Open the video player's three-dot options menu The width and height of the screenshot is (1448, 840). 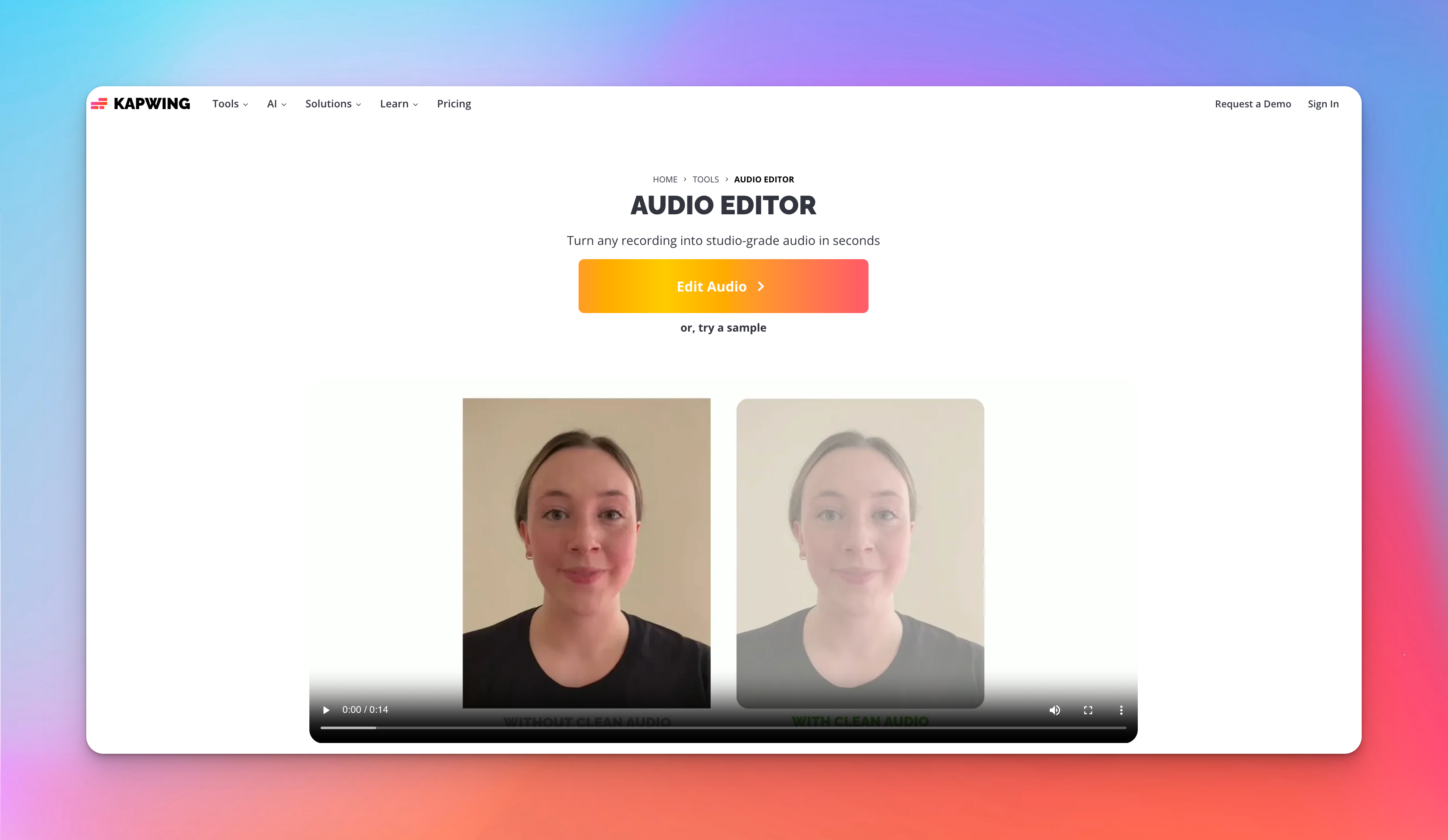pos(1120,710)
